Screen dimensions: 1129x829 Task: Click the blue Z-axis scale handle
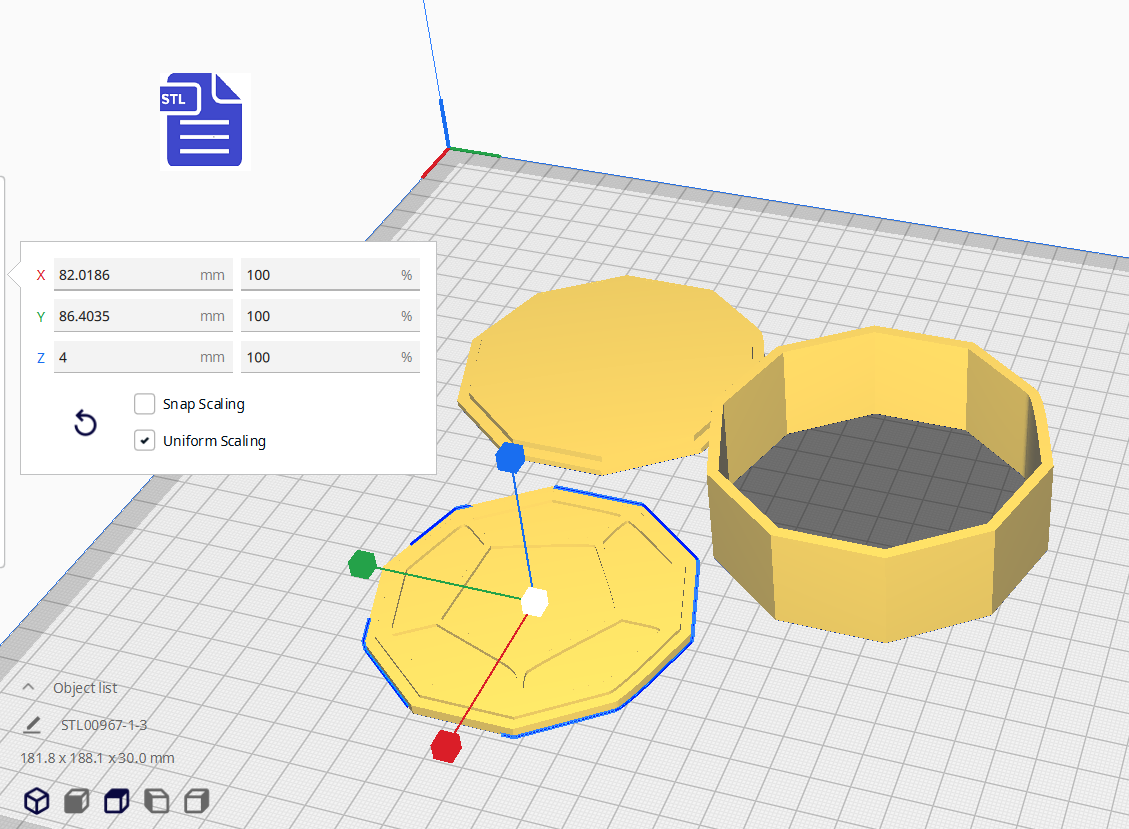click(510, 458)
